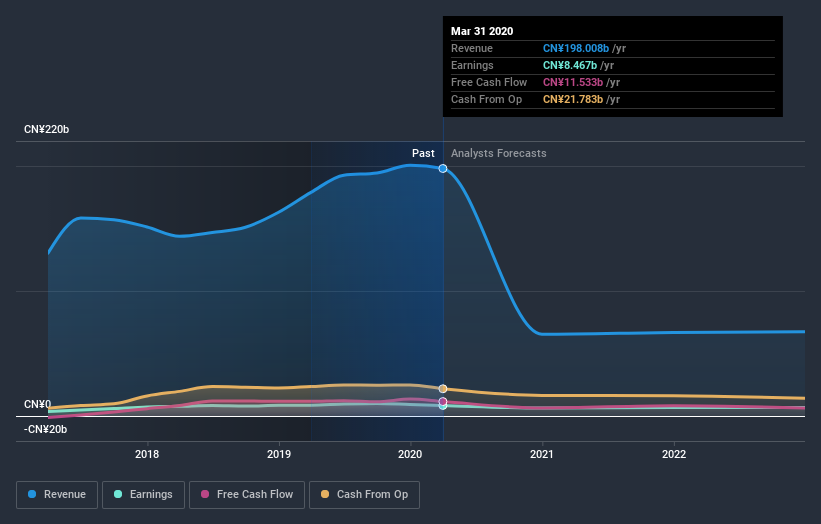Click the CN¥8.467b earnings value

(570, 65)
